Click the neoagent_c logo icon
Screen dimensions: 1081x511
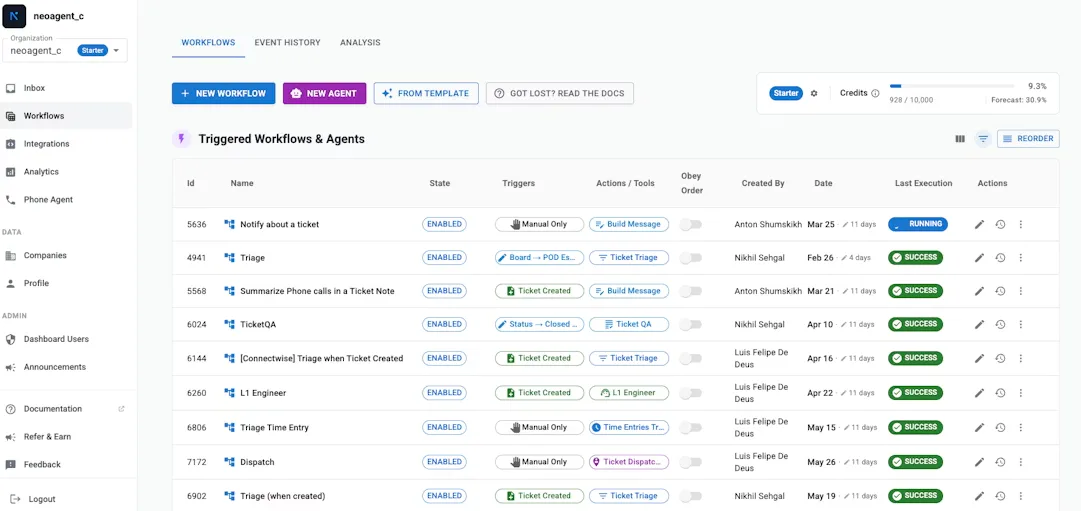point(14,16)
